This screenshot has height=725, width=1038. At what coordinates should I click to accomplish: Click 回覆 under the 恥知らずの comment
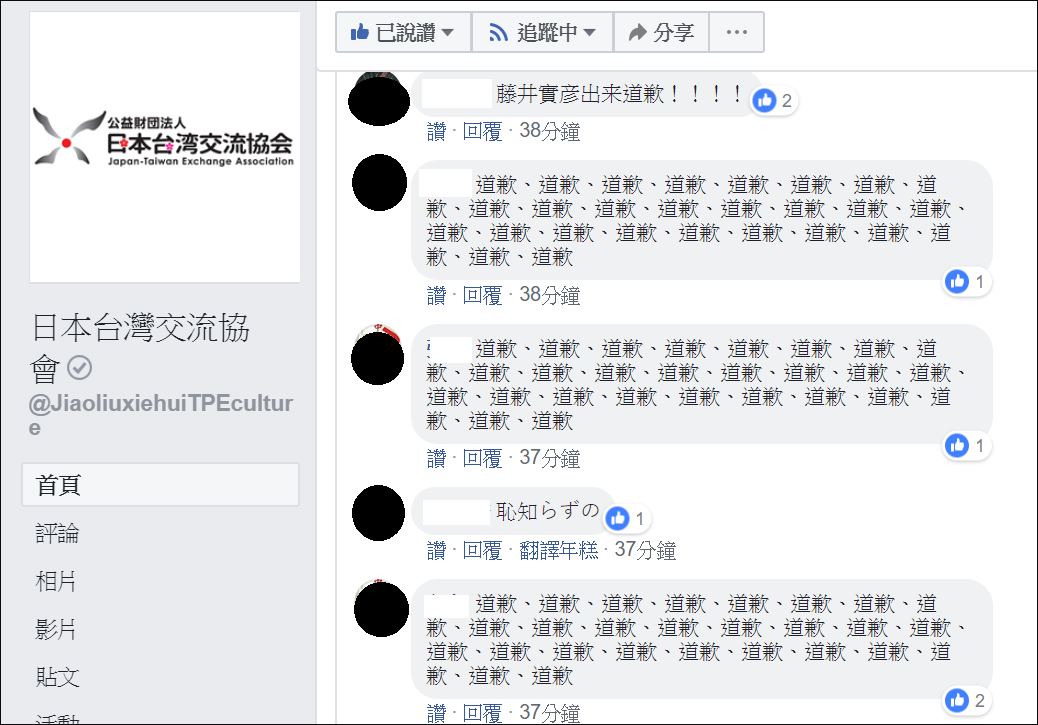tap(482, 550)
